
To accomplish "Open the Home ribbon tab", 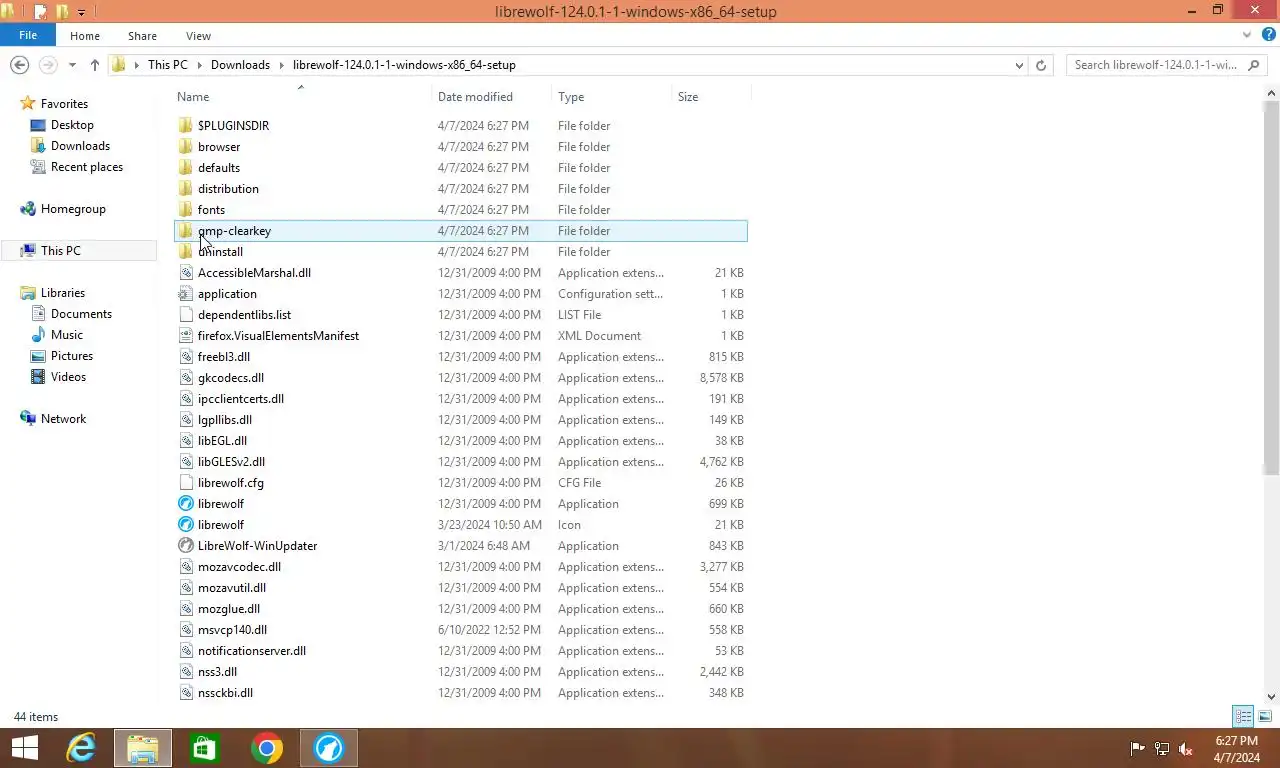I will click(85, 36).
